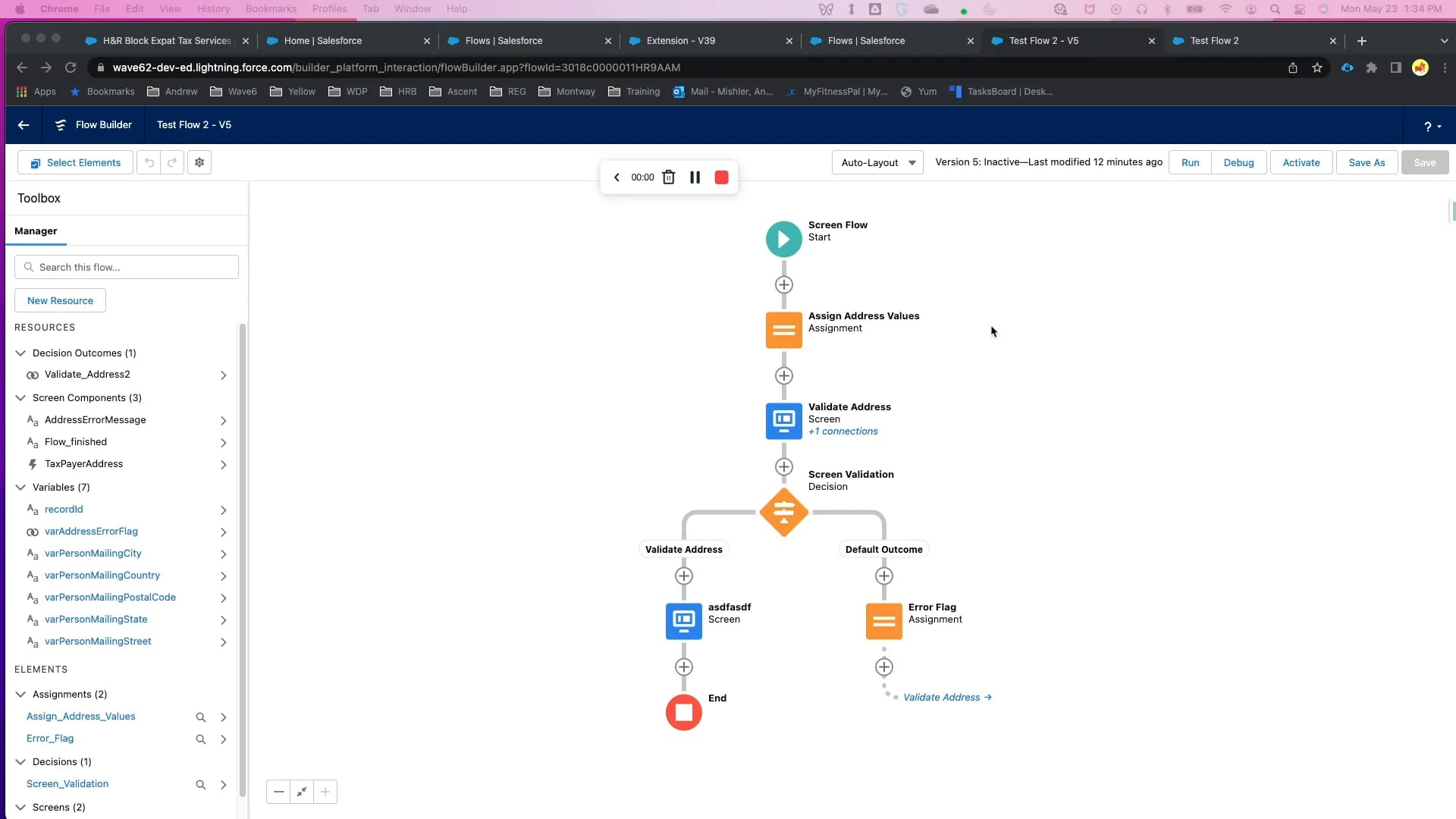1456x819 pixels.
Task: Open the Assign Address Values assignment node
Action: [x=783, y=331]
